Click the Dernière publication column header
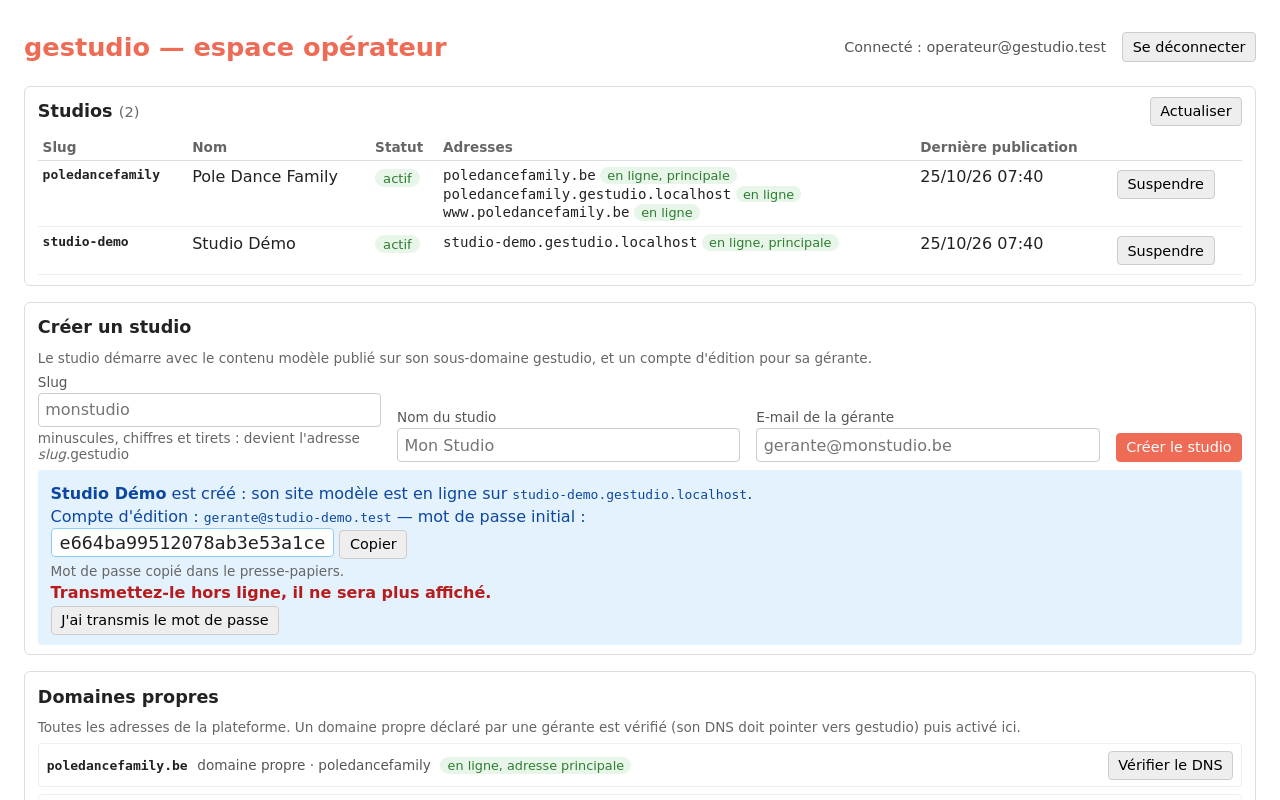The height and width of the screenshot is (800, 1280). (999, 147)
